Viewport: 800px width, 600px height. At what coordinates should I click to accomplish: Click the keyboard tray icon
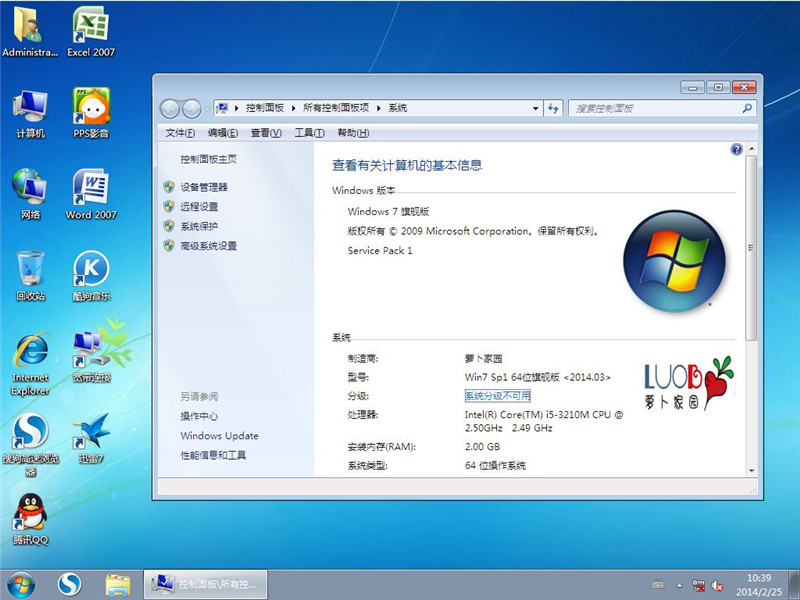click(658, 585)
